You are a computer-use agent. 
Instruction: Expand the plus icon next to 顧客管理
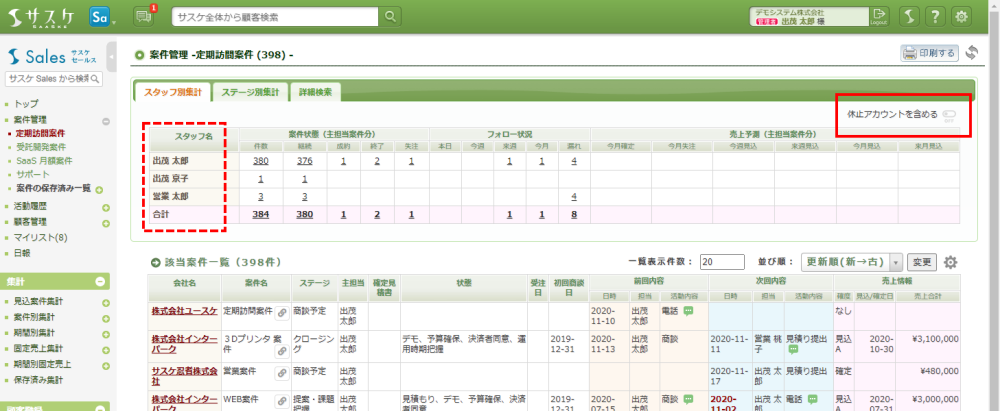tap(105, 221)
